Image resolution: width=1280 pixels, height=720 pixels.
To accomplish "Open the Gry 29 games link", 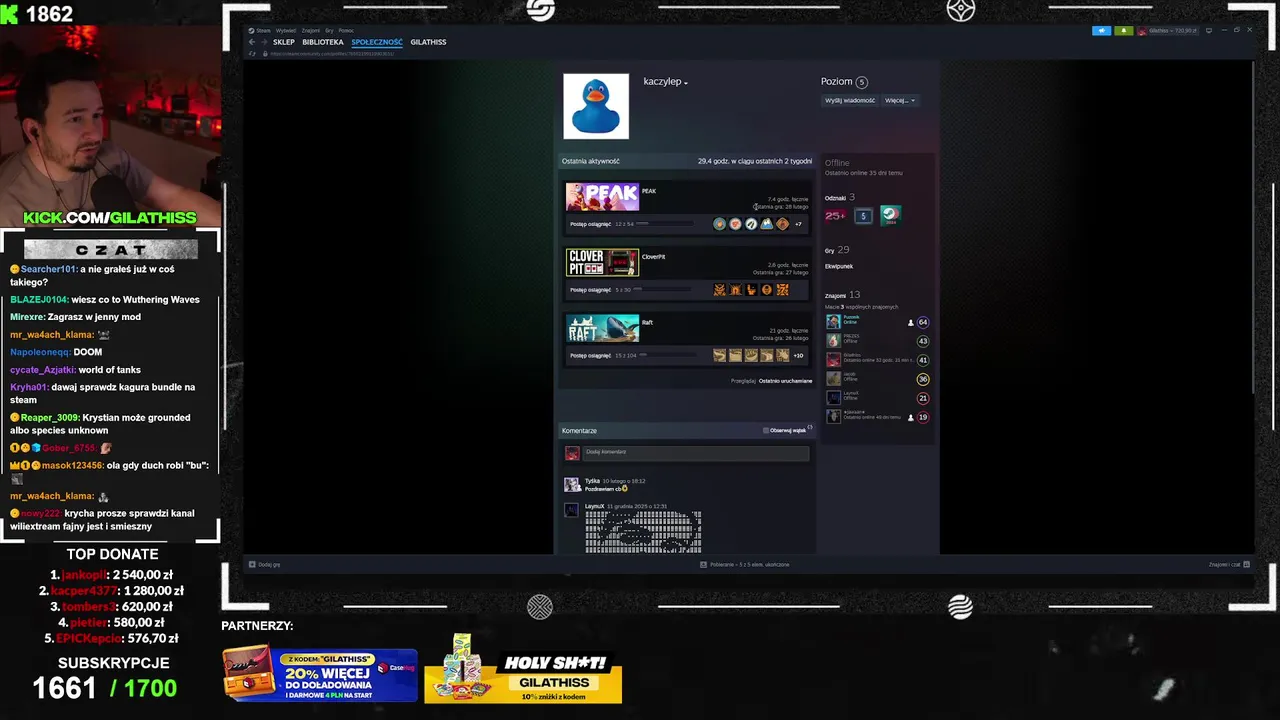I will tap(837, 250).
